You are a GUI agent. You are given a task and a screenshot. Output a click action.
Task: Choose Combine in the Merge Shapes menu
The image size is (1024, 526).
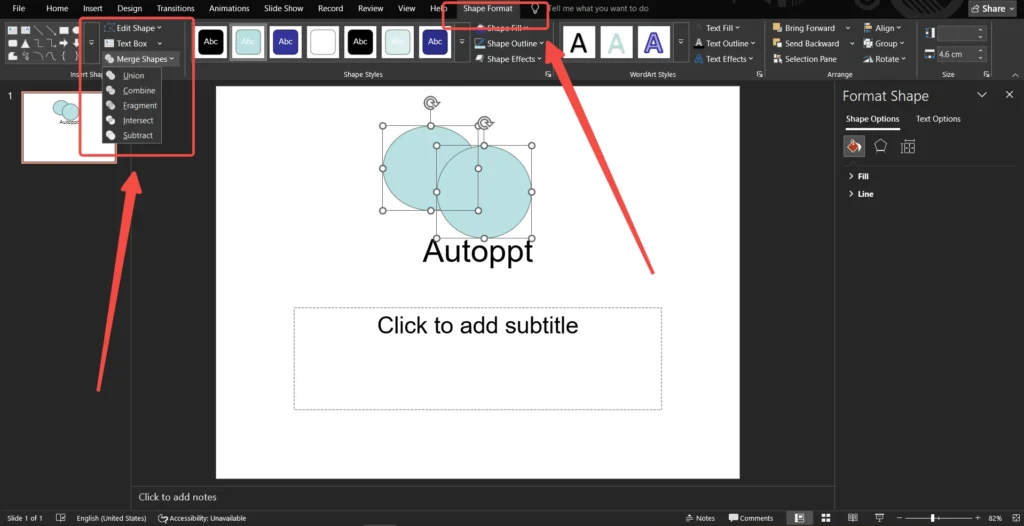[138, 90]
